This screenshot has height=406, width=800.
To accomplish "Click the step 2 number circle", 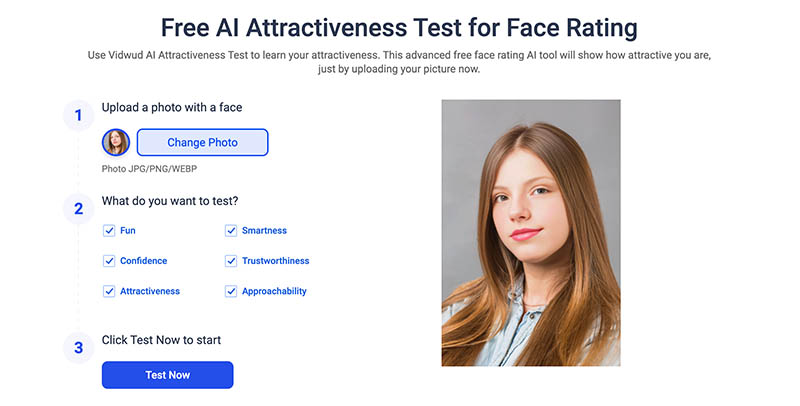I will coord(79,209).
